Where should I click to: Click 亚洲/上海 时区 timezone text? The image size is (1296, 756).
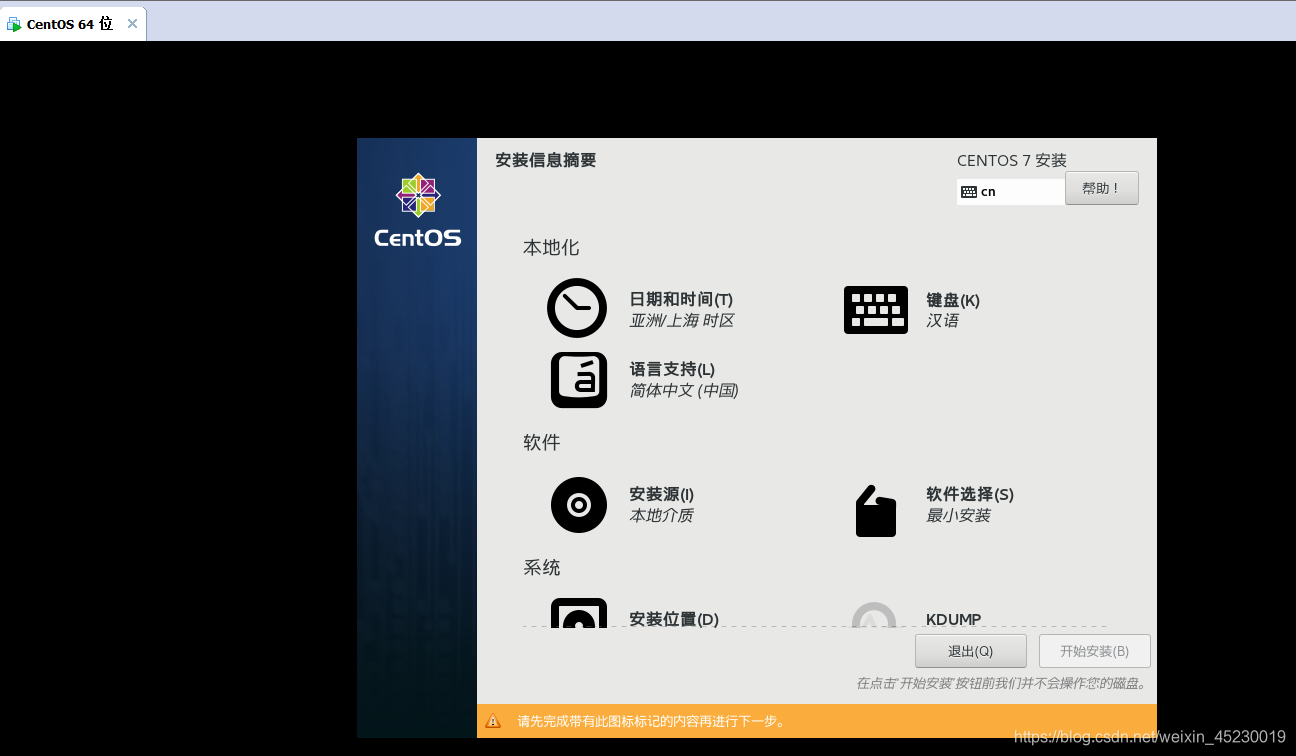coord(682,321)
